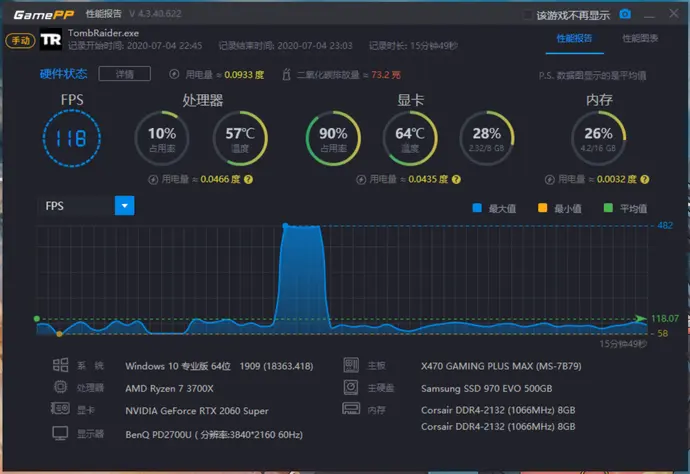Screen dimensions: 690x474
Task: Click the manual mode badge
Action: 20,40
